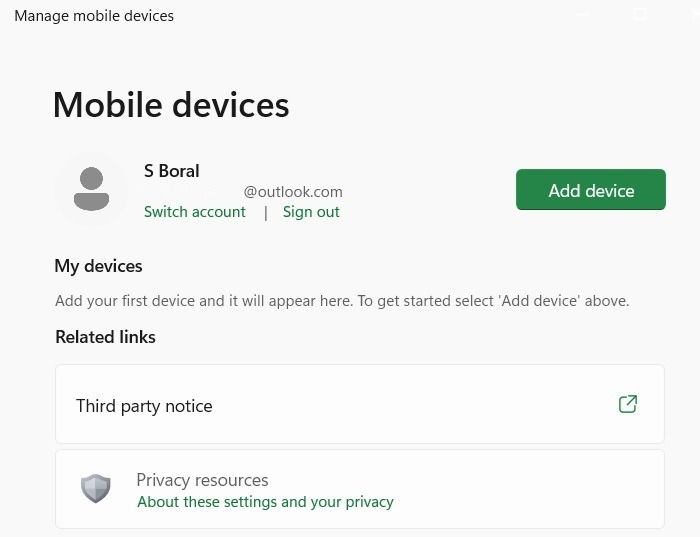Click the Mobile devices page heading
700x537 pixels.
coord(171,105)
